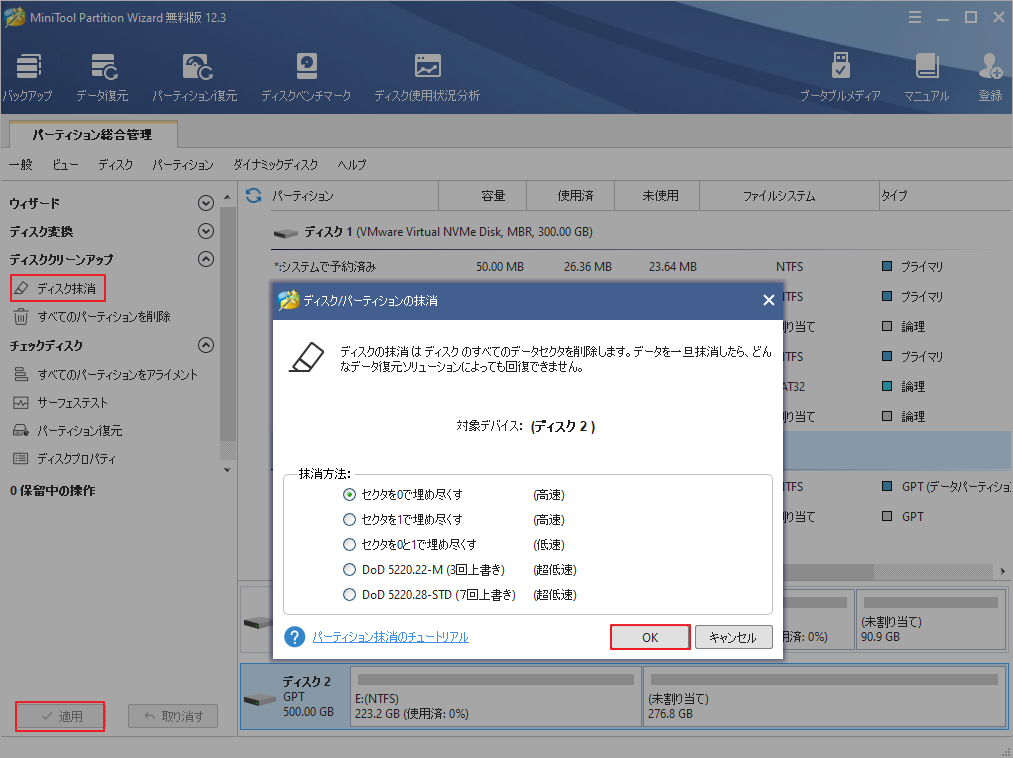
Task: Collapse the チェックディスク section
Action: click(x=205, y=345)
